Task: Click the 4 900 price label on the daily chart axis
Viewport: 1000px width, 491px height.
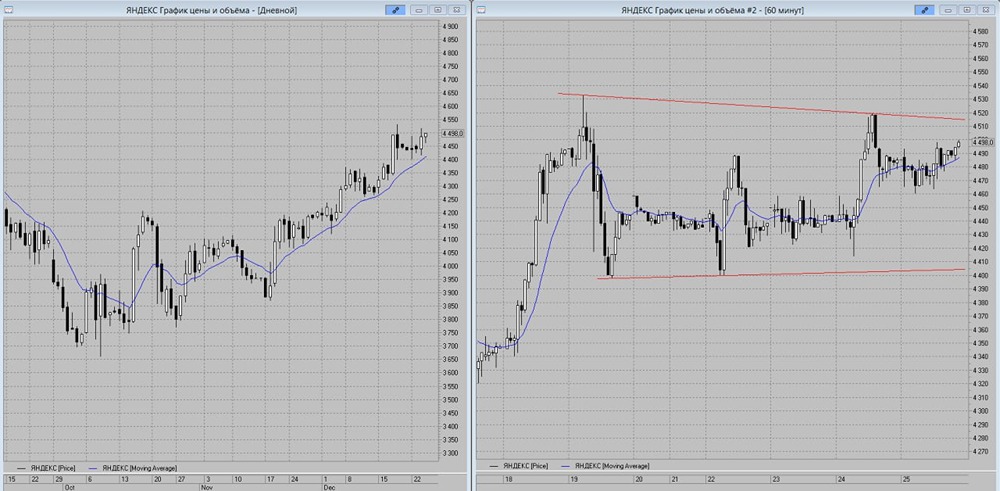Action: point(452,27)
